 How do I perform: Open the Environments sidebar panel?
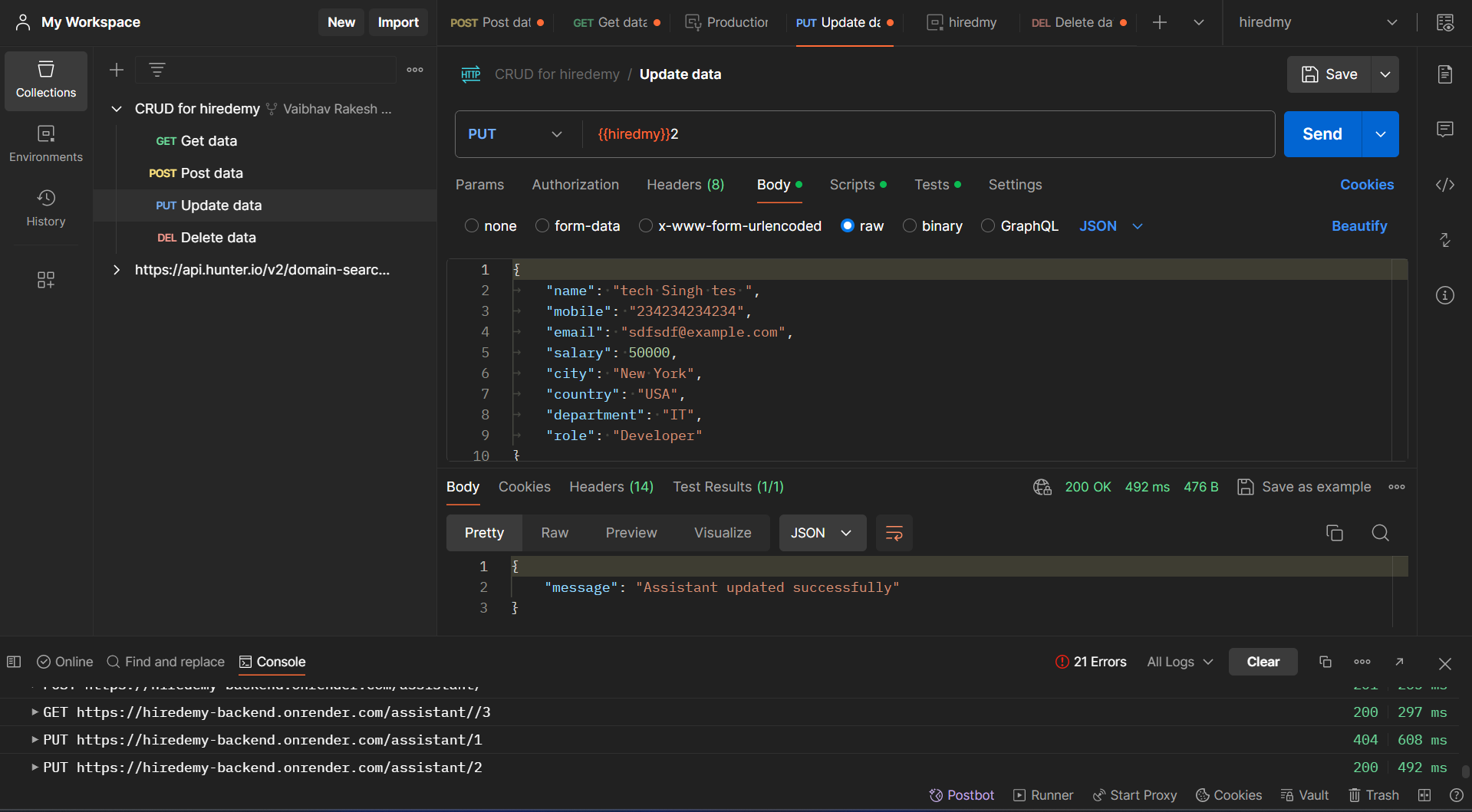[46, 144]
